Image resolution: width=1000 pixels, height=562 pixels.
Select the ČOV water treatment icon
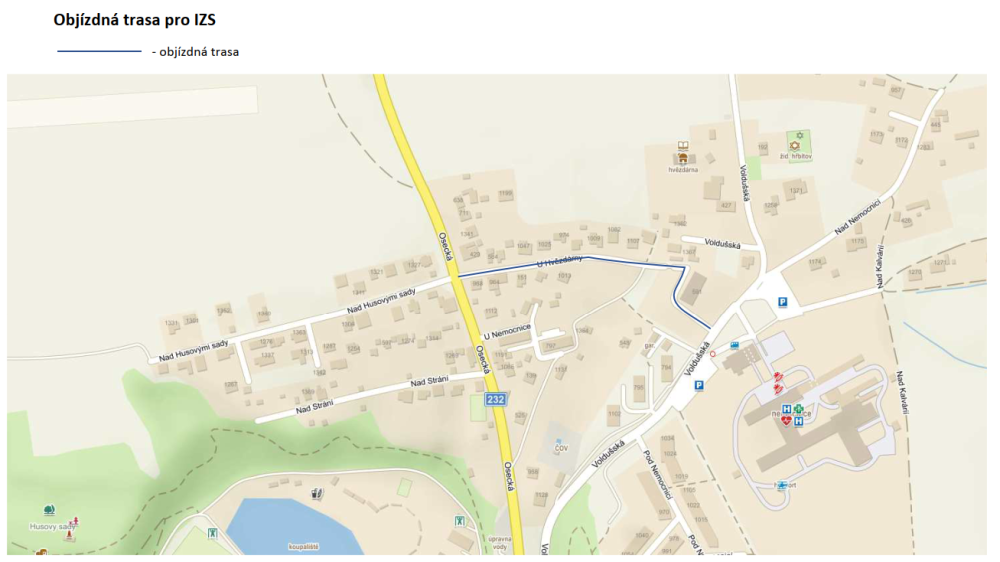pos(561,438)
